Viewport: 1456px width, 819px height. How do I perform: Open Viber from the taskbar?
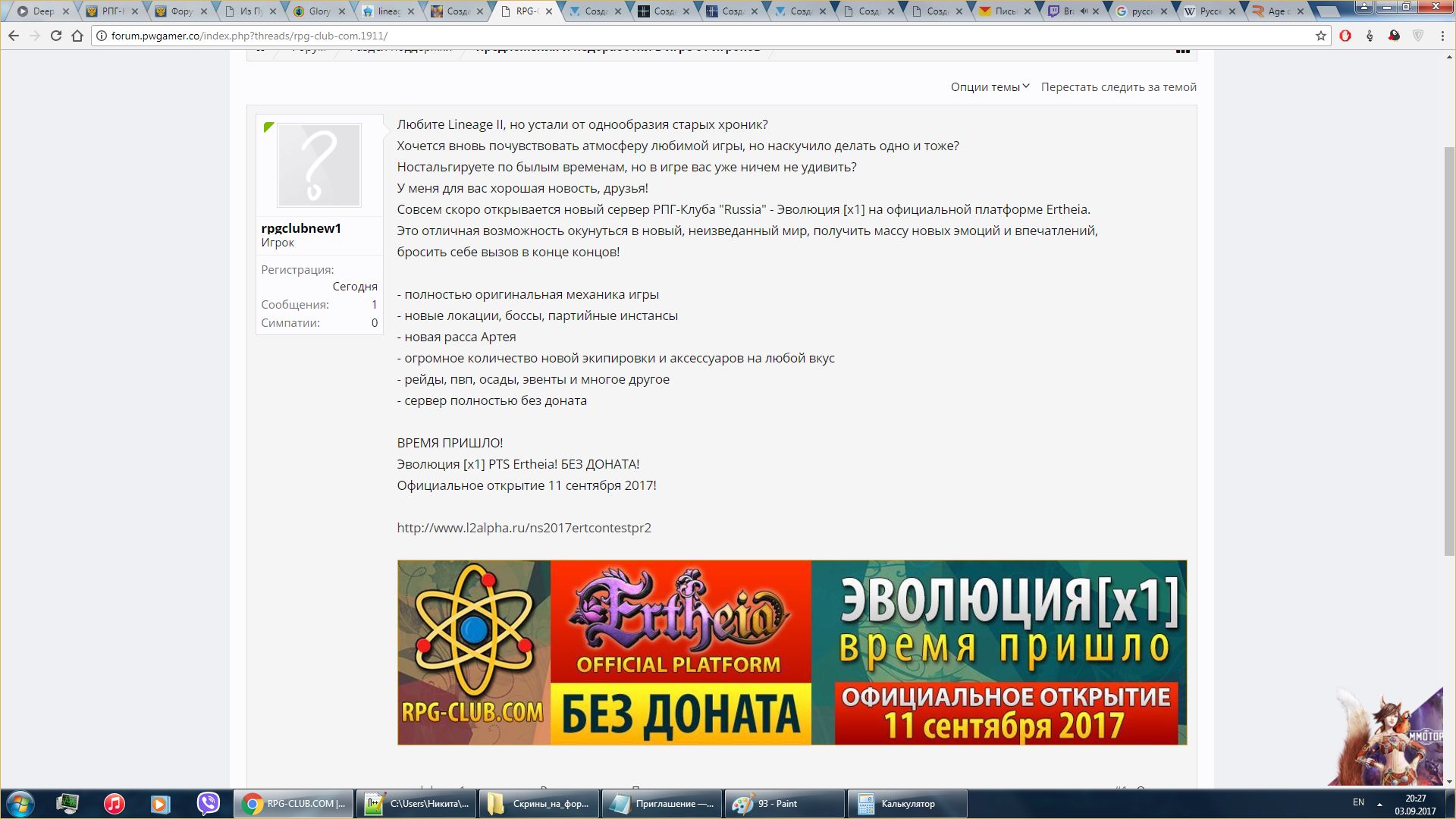(x=208, y=804)
